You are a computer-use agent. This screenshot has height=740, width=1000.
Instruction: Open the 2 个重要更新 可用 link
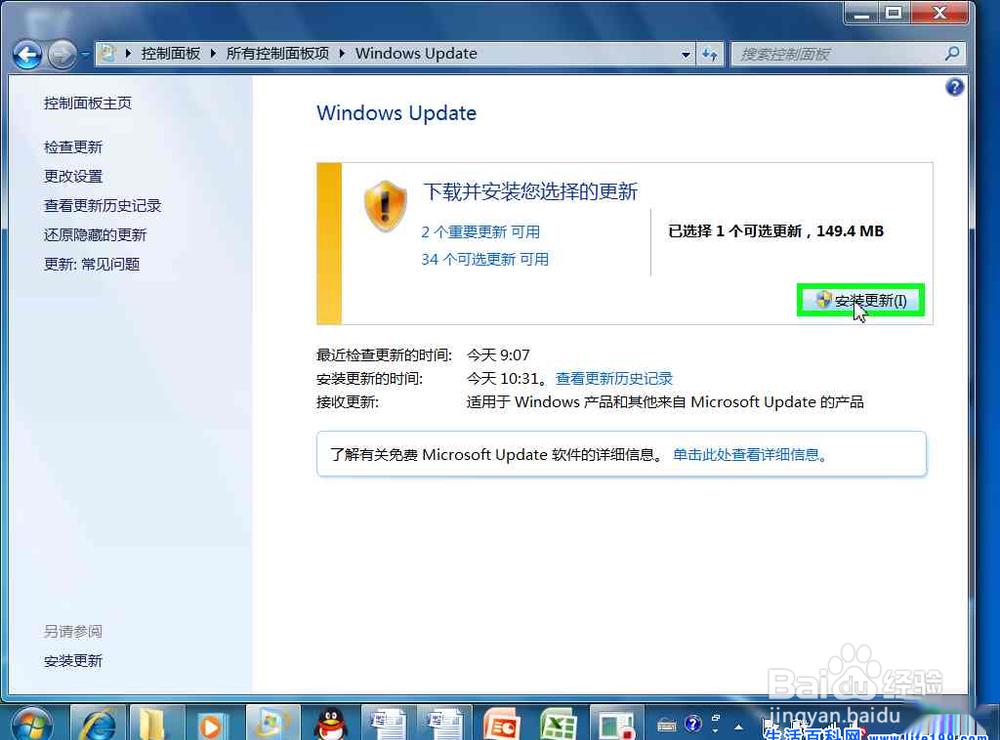480,232
